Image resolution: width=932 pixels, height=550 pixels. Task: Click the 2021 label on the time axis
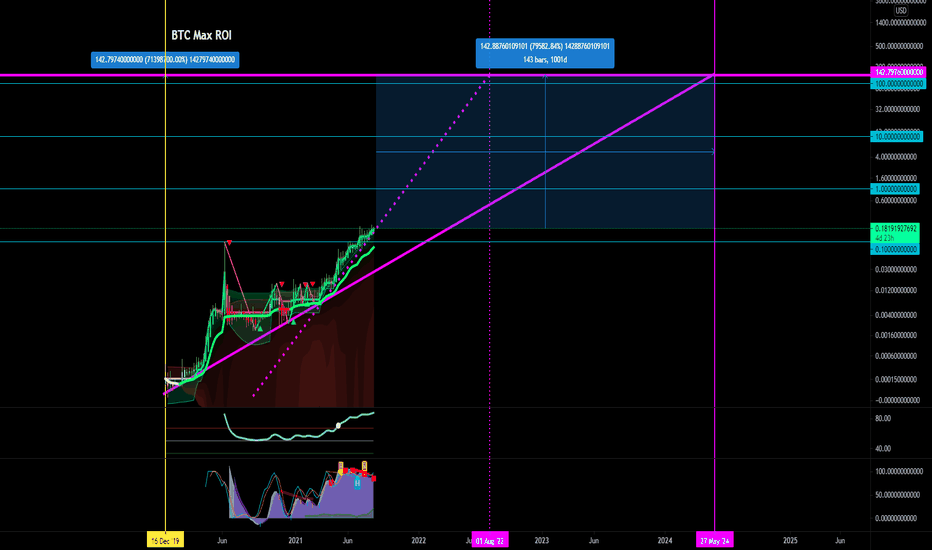[x=295, y=540]
